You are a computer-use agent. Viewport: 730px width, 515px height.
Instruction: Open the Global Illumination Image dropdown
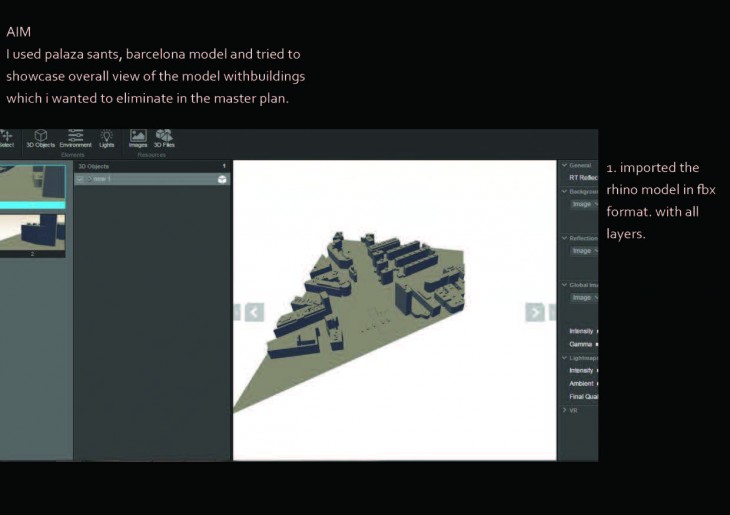tap(582, 297)
